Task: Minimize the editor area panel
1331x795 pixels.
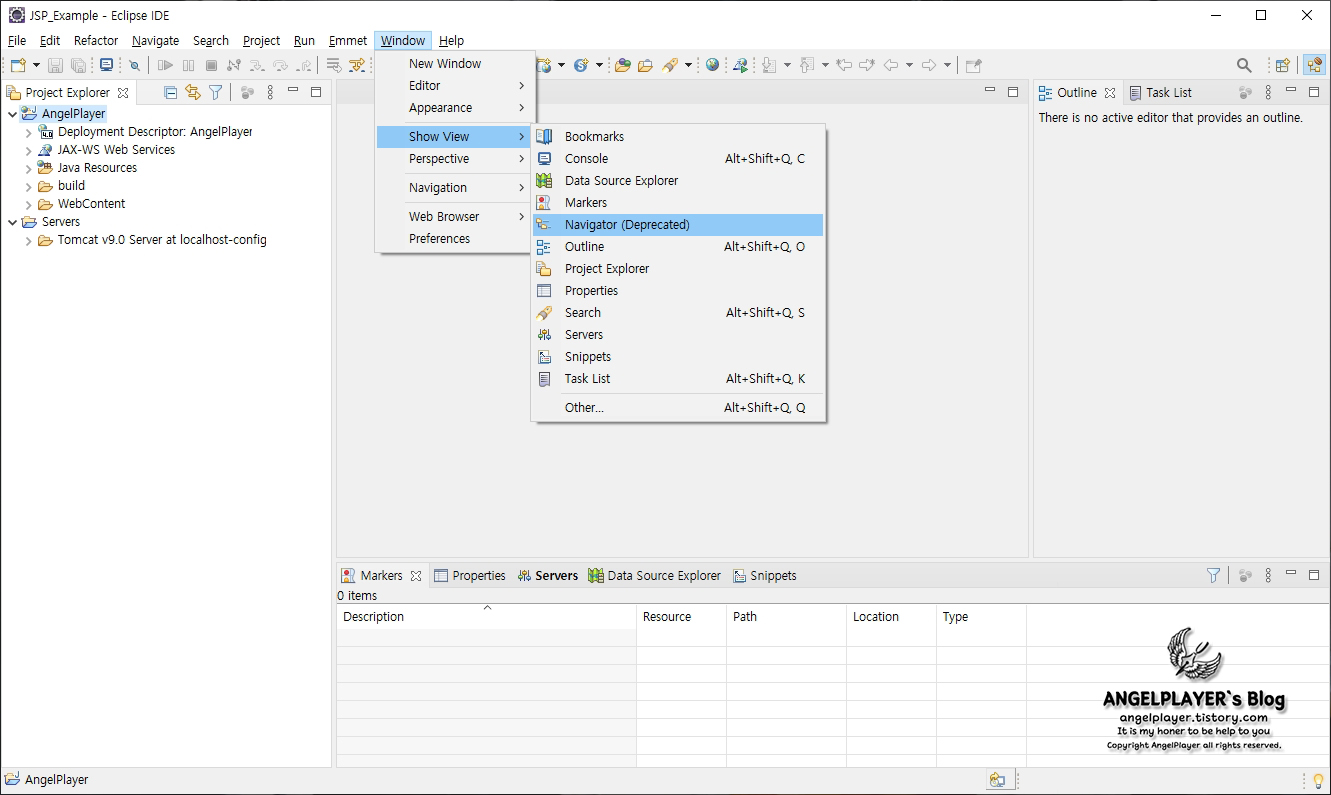Action: [990, 91]
